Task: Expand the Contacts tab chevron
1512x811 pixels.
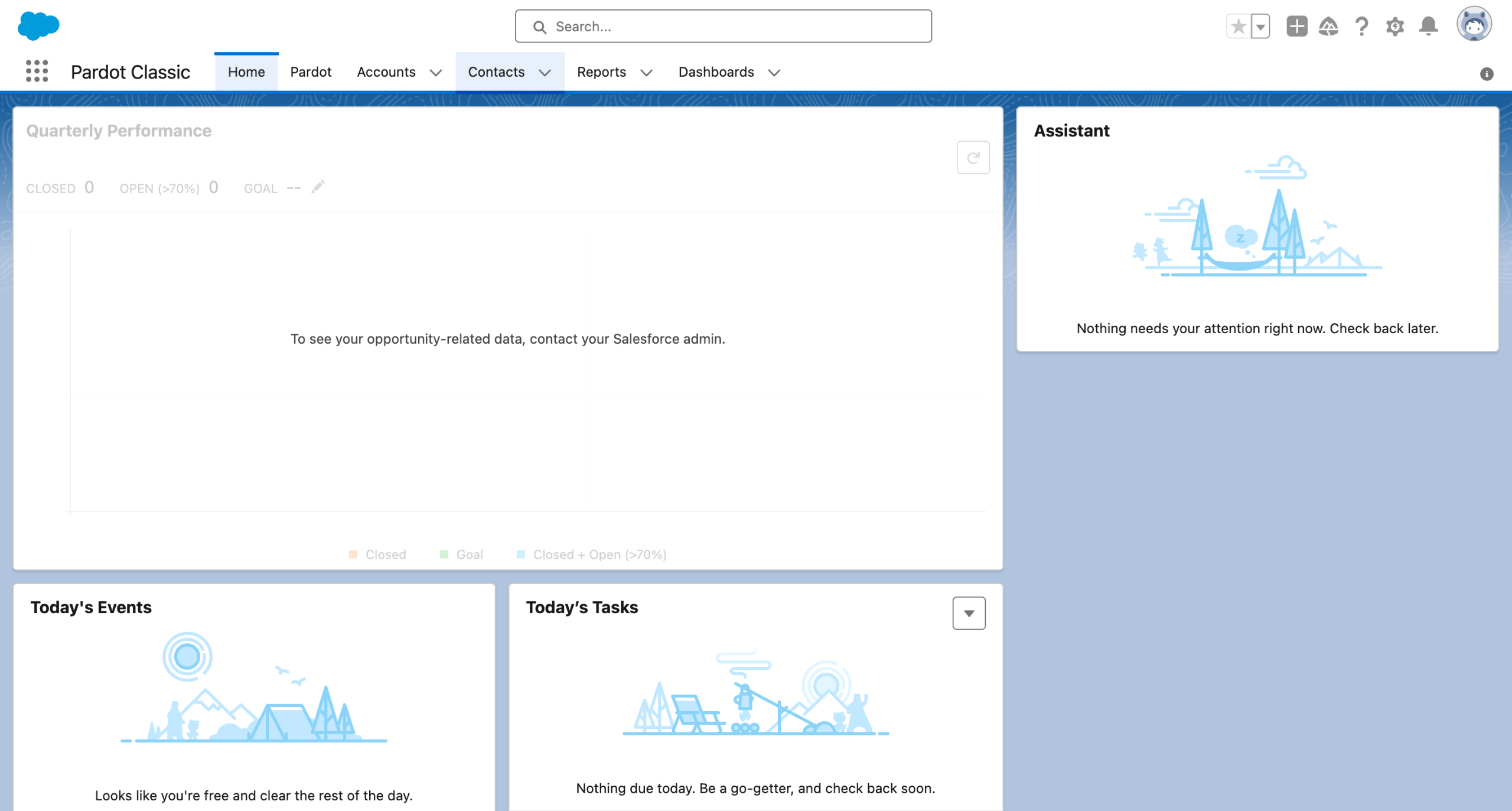Action: pos(545,73)
